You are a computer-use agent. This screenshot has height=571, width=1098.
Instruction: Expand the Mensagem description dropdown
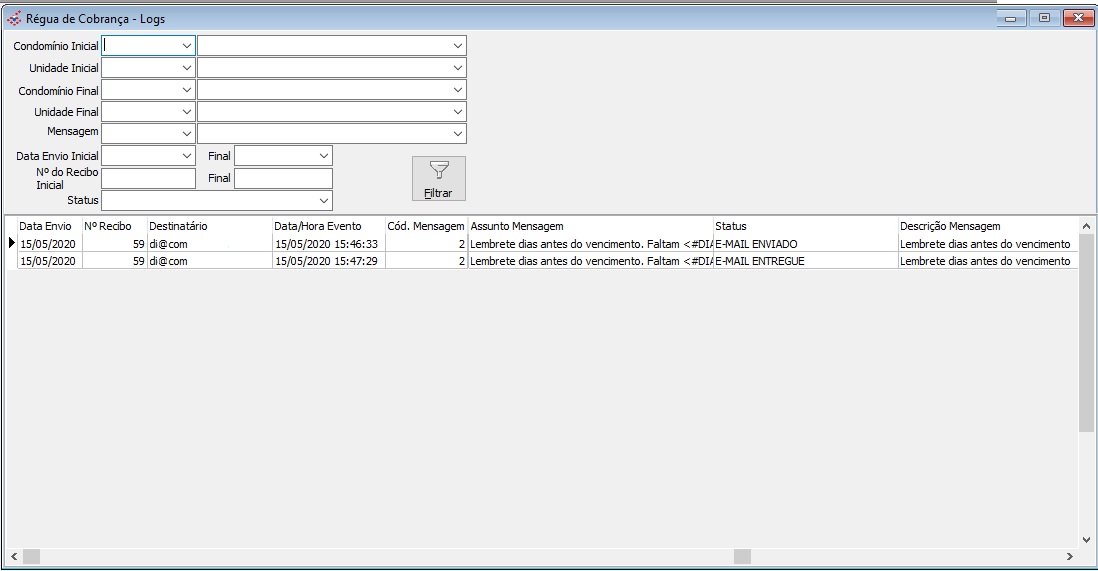coord(457,133)
